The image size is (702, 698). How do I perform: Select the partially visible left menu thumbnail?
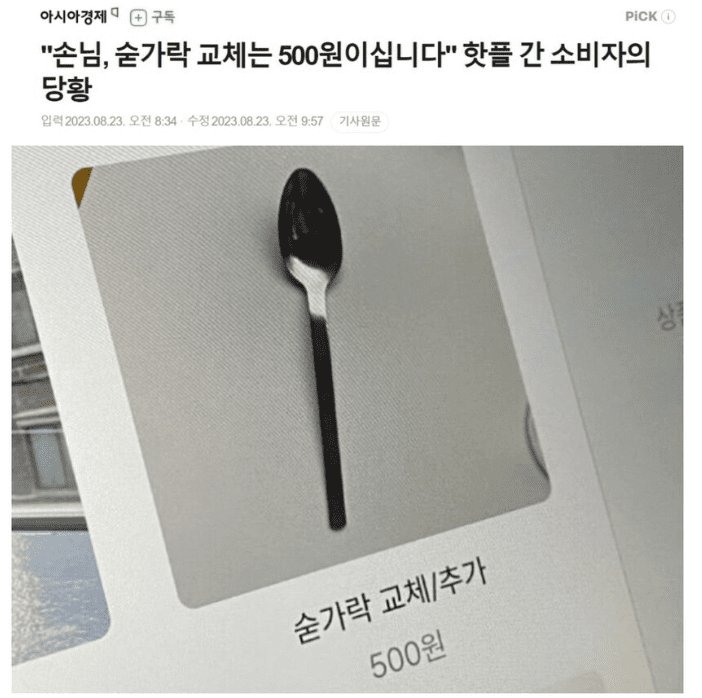49,448
